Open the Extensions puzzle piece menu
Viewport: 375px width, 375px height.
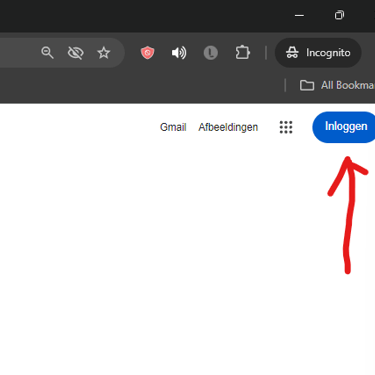[x=243, y=53]
